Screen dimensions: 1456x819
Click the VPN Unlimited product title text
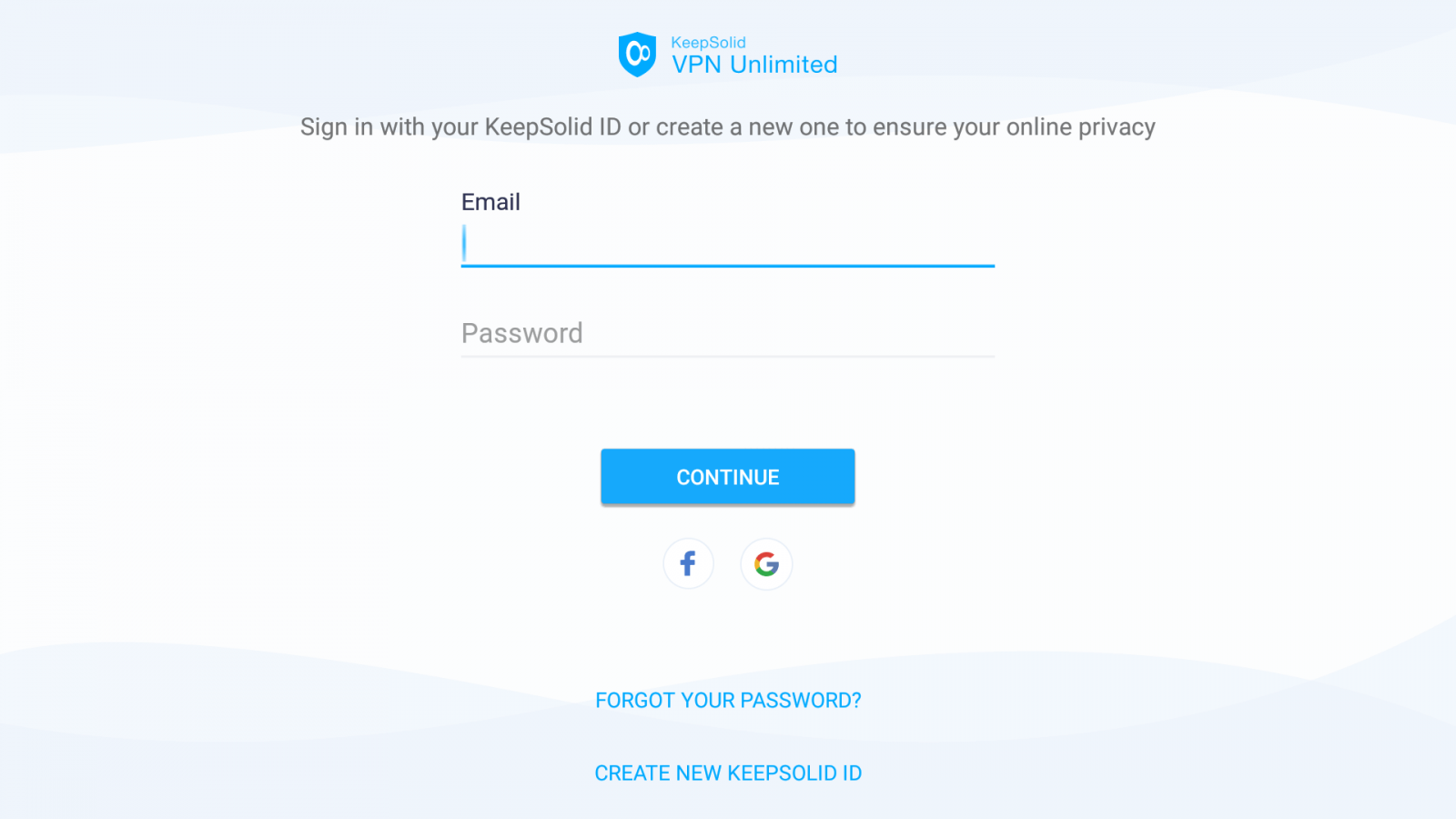(754, 65)
